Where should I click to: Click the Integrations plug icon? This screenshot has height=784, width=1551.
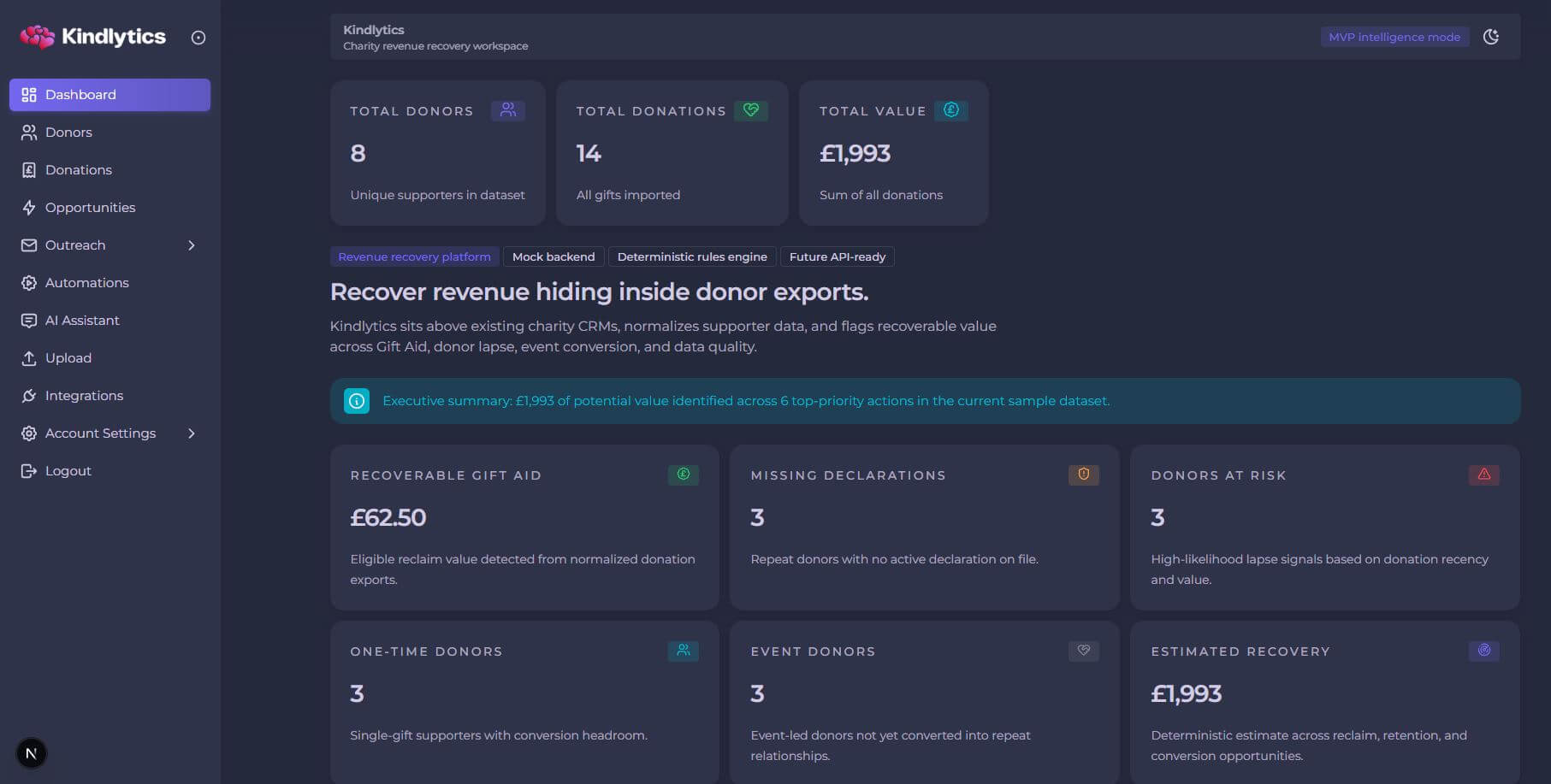click(29, 396)
